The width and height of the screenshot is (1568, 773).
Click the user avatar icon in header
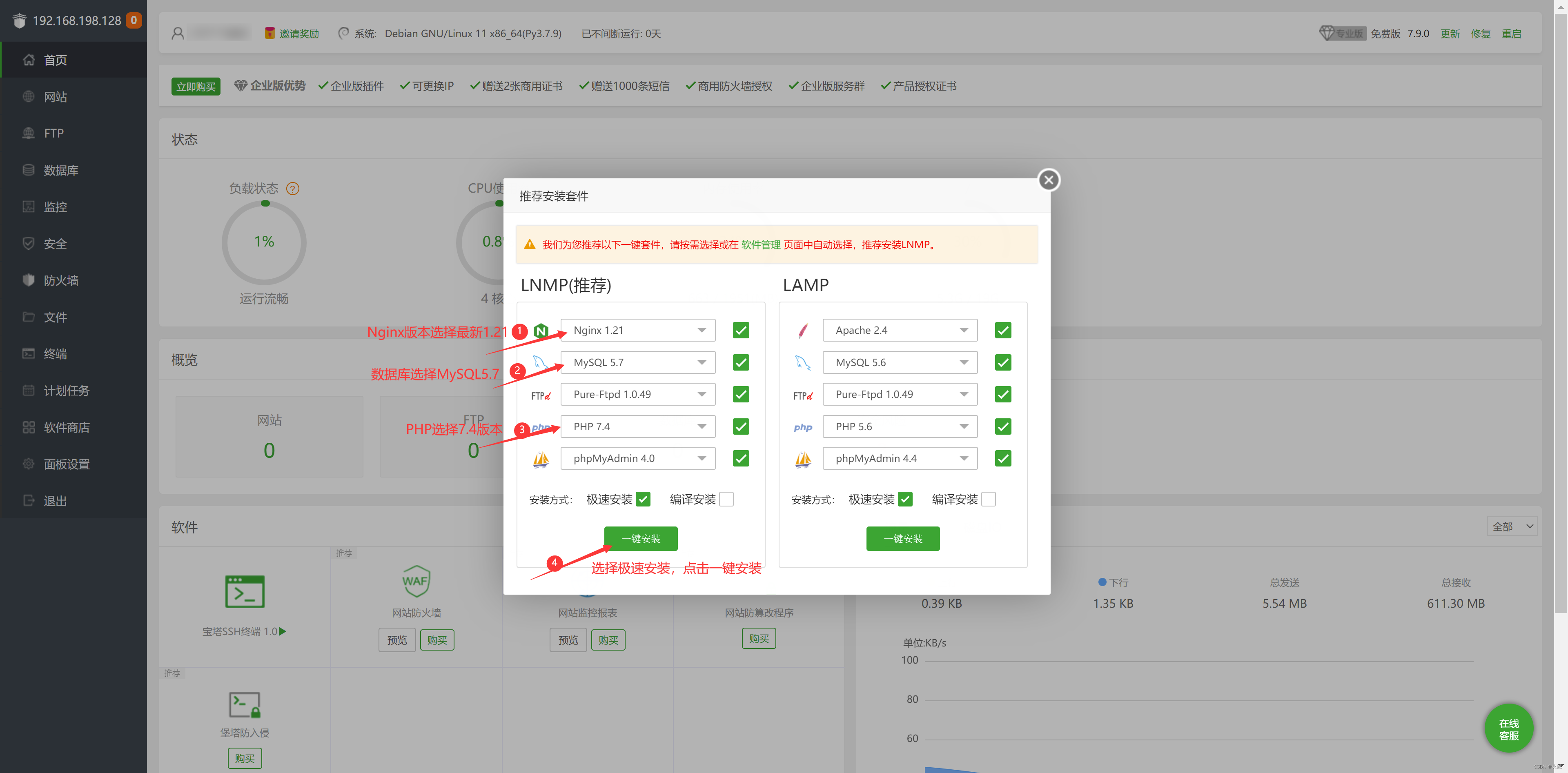(178, 33)
